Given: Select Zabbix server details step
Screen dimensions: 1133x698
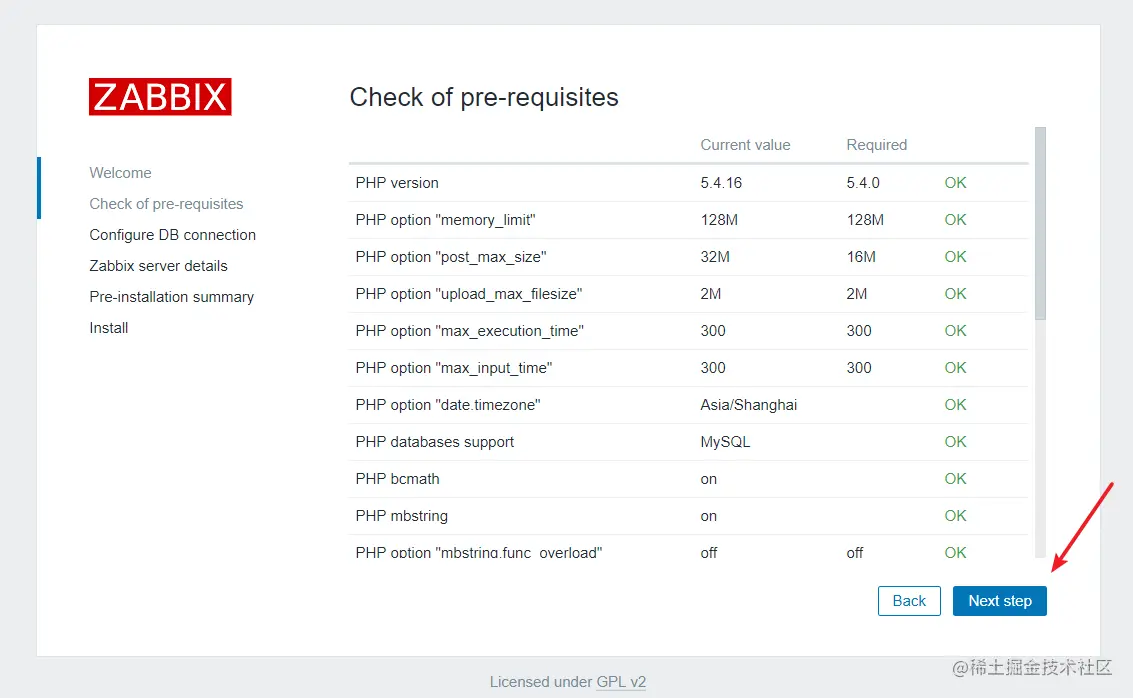Looking at the screenshot, I should 158,266.
